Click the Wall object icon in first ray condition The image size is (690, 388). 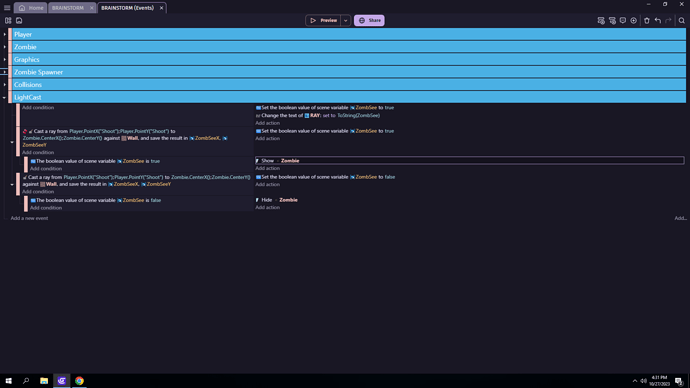(124, 138)
